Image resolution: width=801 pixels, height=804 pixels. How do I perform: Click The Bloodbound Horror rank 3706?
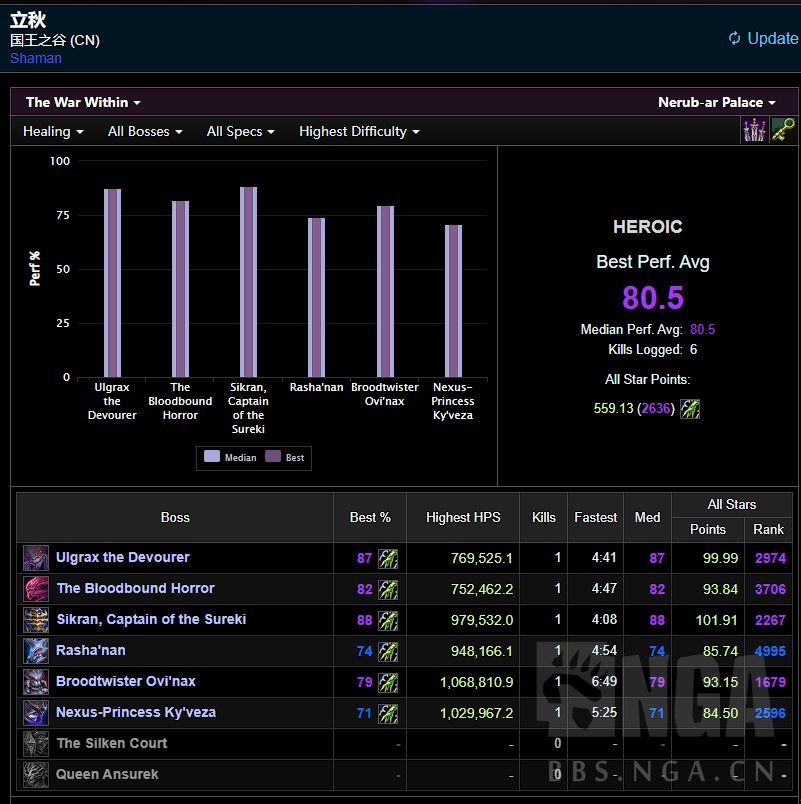tap(769, 589)
